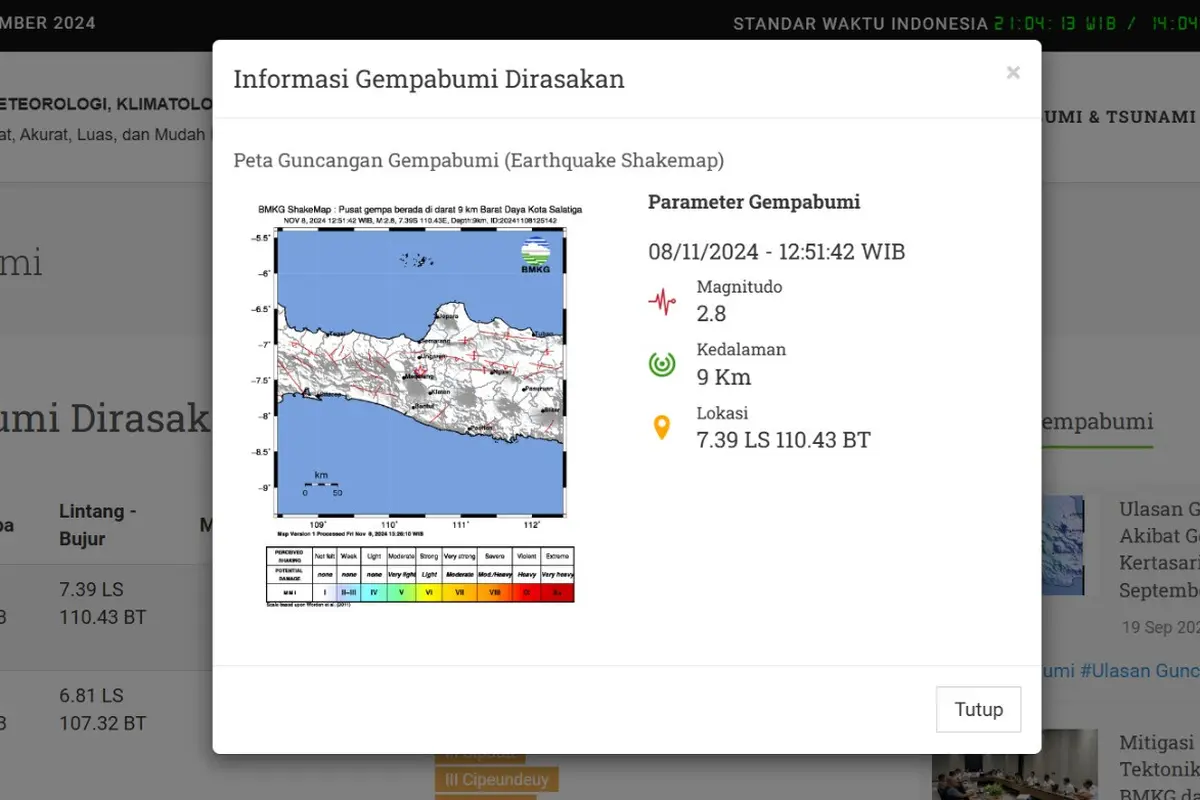Click the Lokasi label
Screen dimensions: 1200x800
pos(722,413)
